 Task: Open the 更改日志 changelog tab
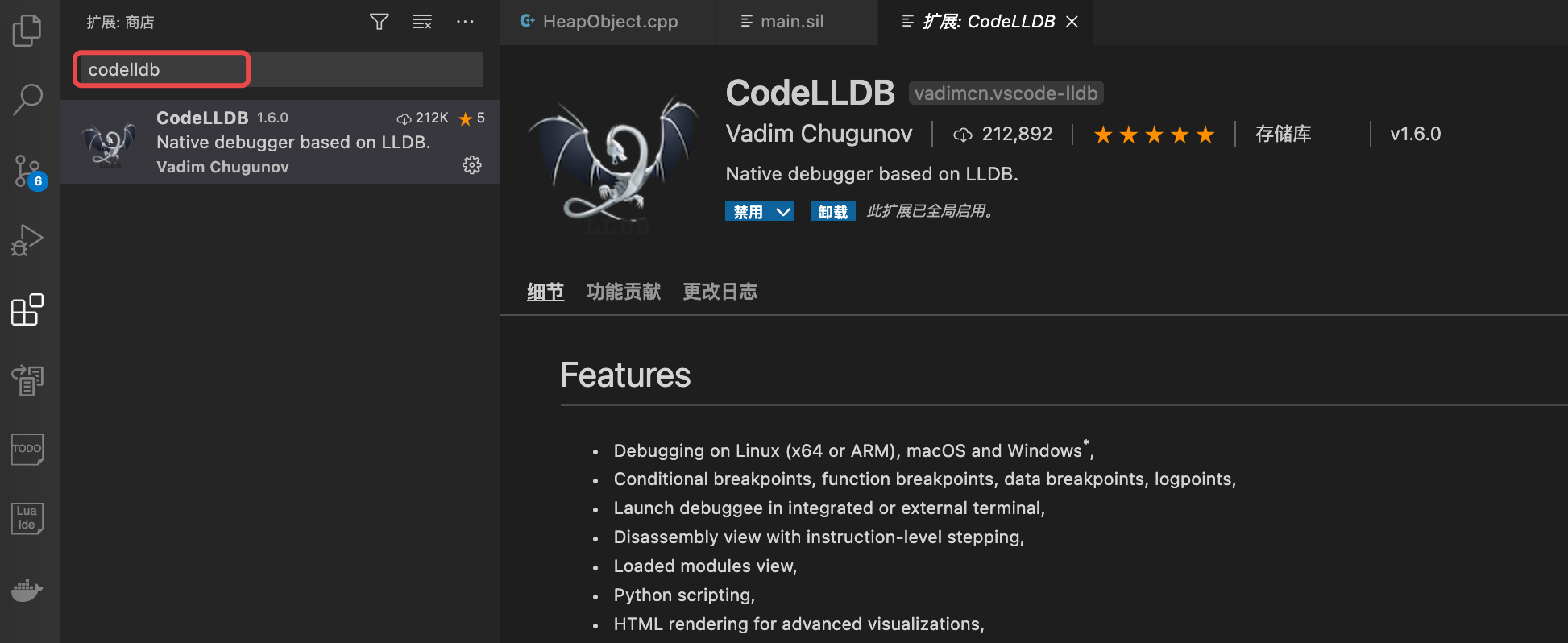pyautogui.click(x=720, y=292)
